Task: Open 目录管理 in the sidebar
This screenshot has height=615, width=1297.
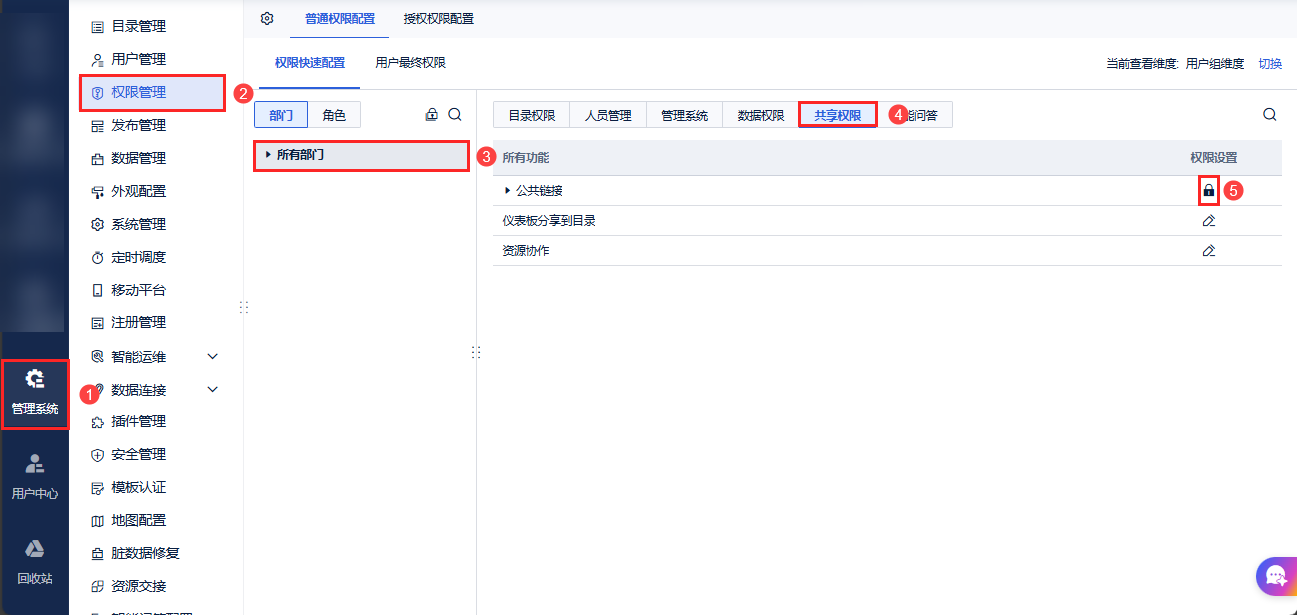Action: pos(138,26)
